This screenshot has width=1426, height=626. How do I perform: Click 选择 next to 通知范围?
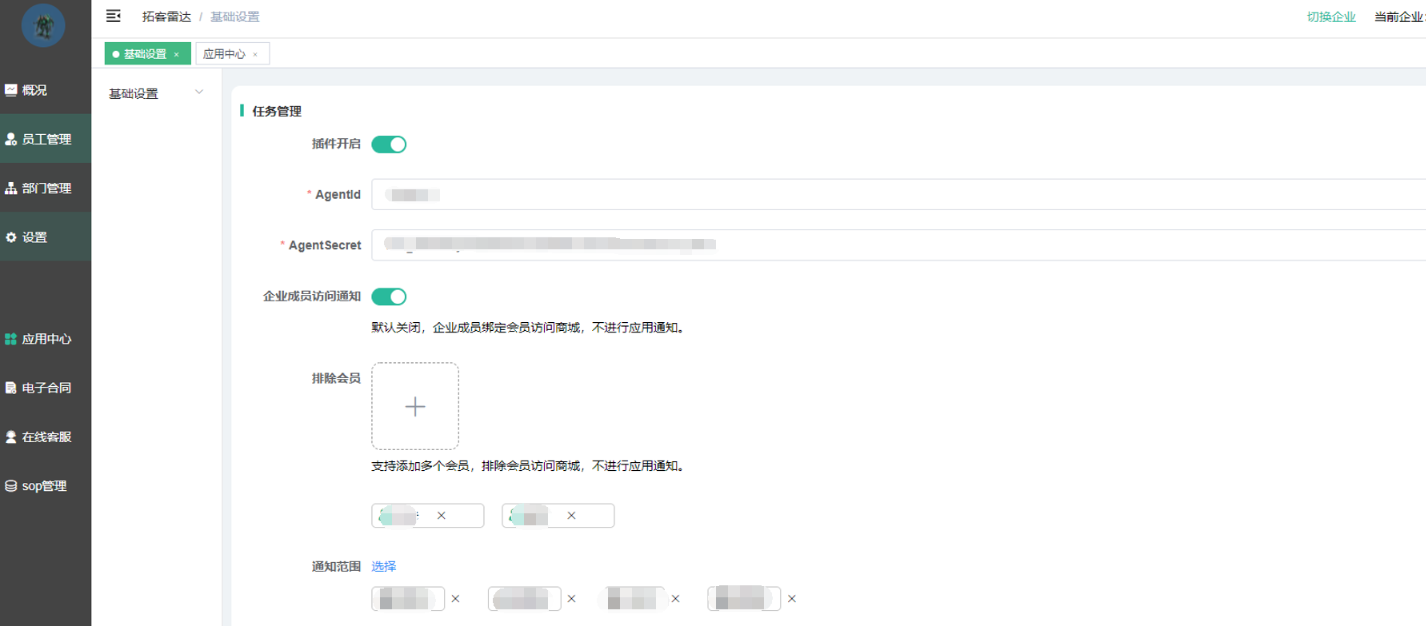384,566
